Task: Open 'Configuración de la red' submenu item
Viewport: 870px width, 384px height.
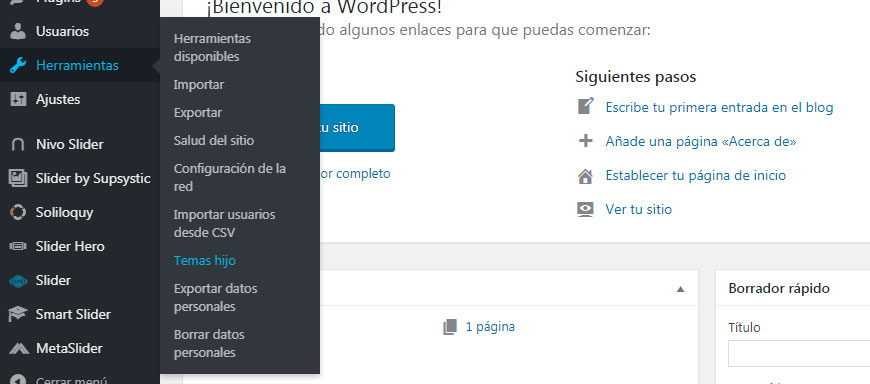Action: coord(230,178)
